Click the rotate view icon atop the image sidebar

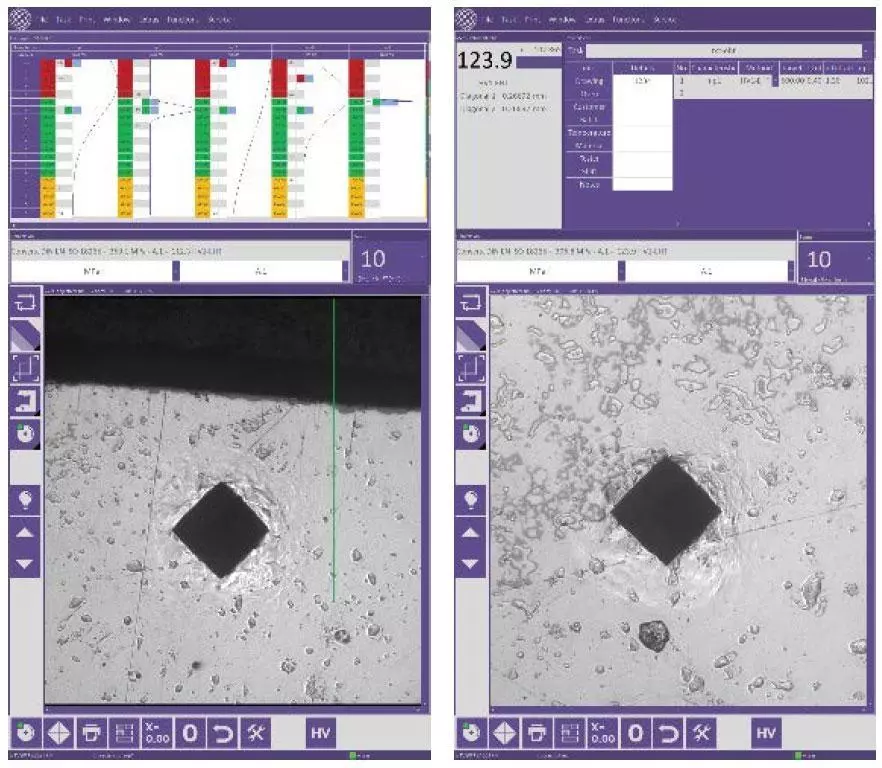point(24,300)
